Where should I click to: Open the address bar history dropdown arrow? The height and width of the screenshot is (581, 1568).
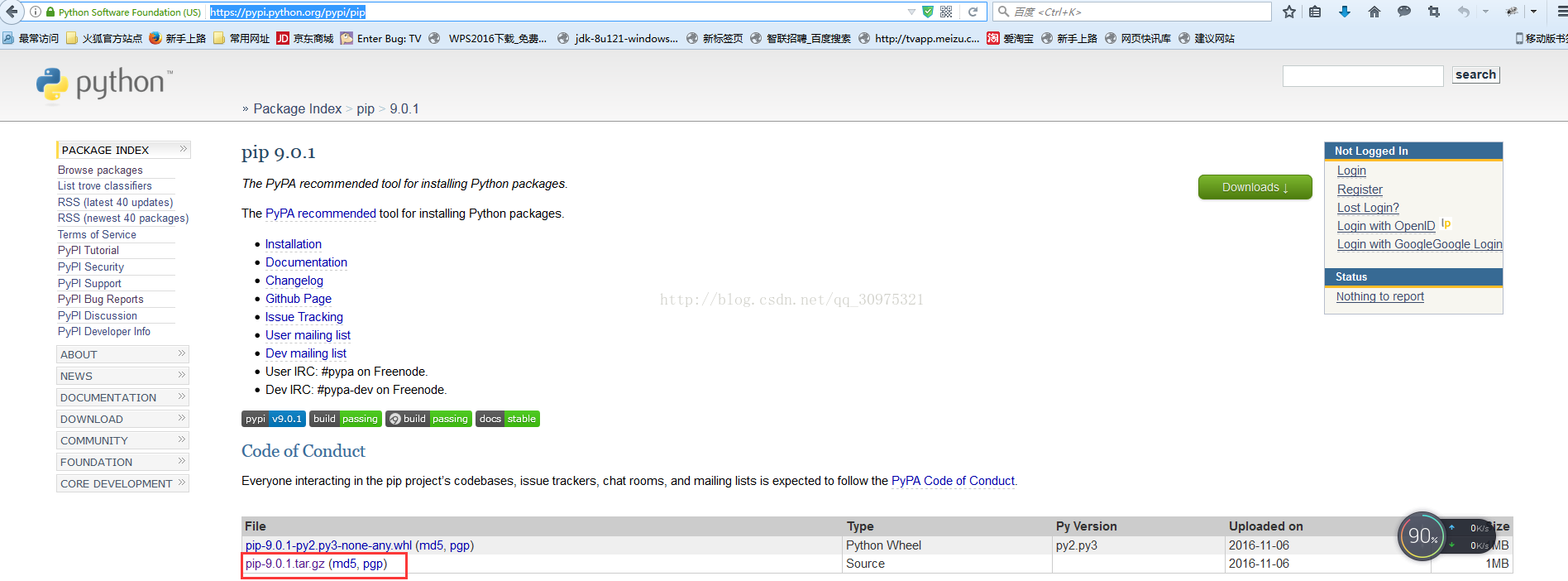(911, 12)
